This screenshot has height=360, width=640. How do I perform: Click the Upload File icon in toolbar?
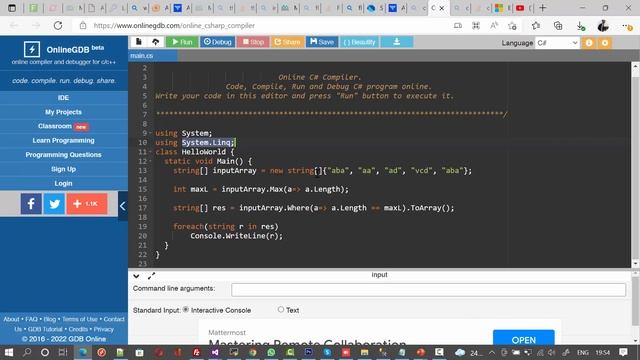pyautogui.click(x=156, y=42)
